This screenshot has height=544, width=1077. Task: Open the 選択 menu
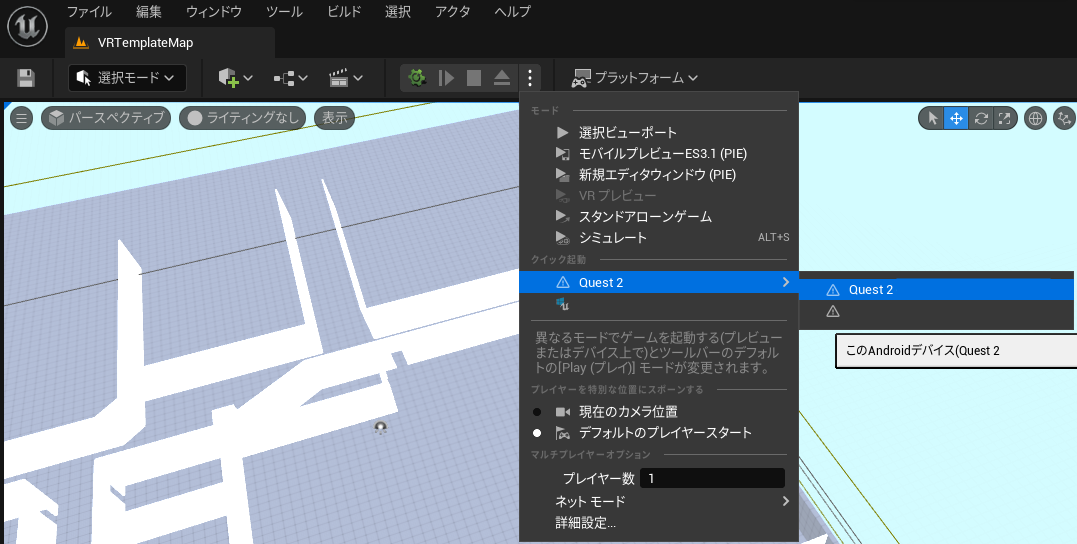(x=398, y=12)
